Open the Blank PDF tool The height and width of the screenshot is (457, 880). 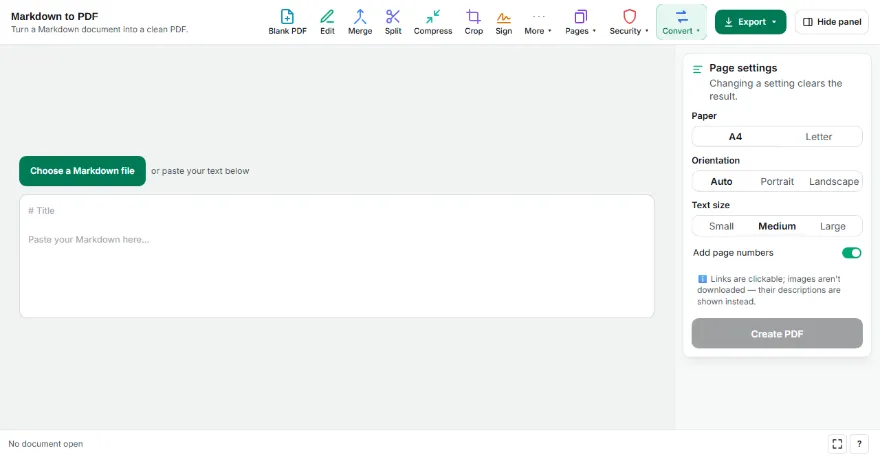coord(287,22)
